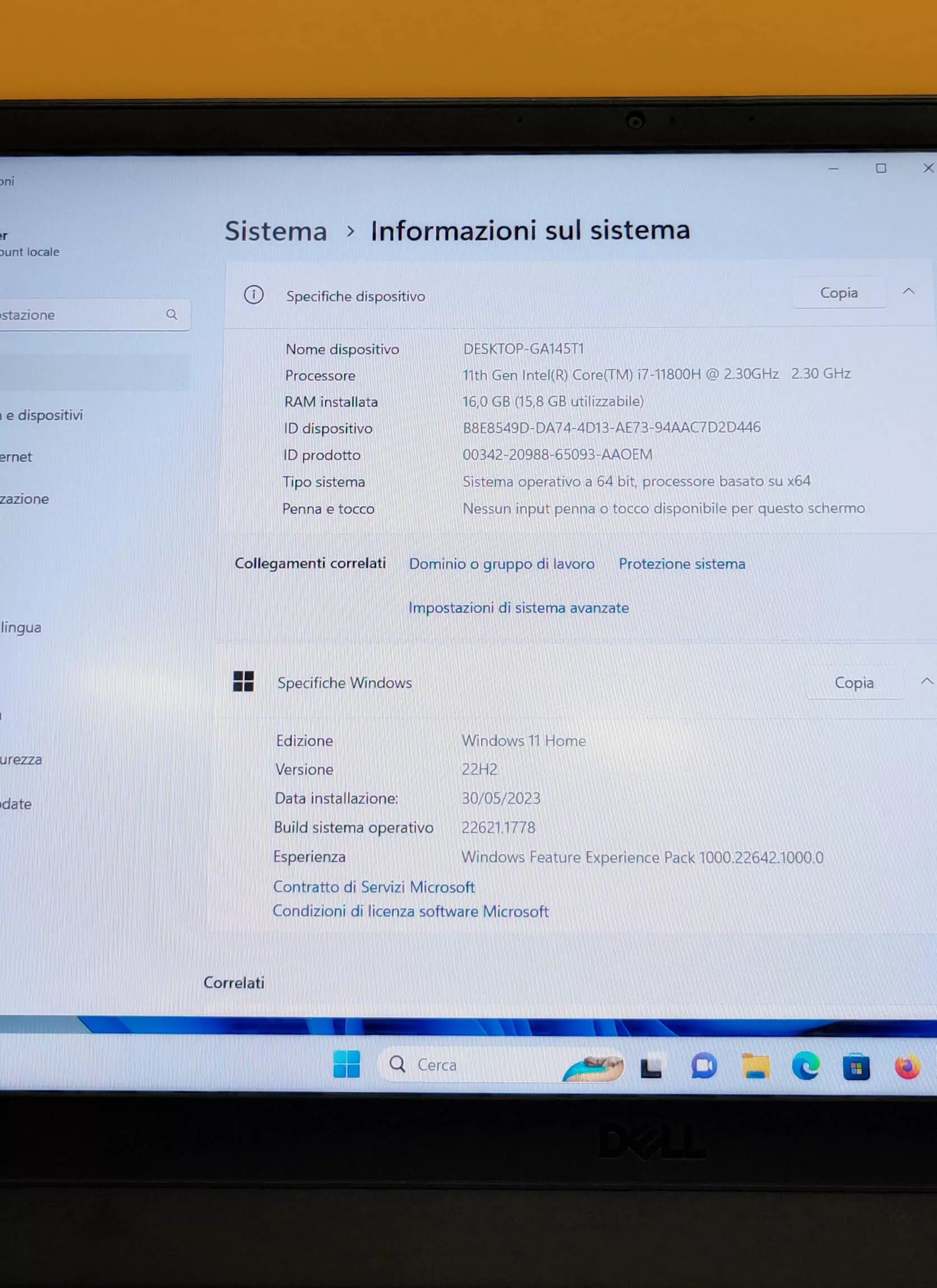Collapse the Specifiche dispositivo section

click(908, 291)
